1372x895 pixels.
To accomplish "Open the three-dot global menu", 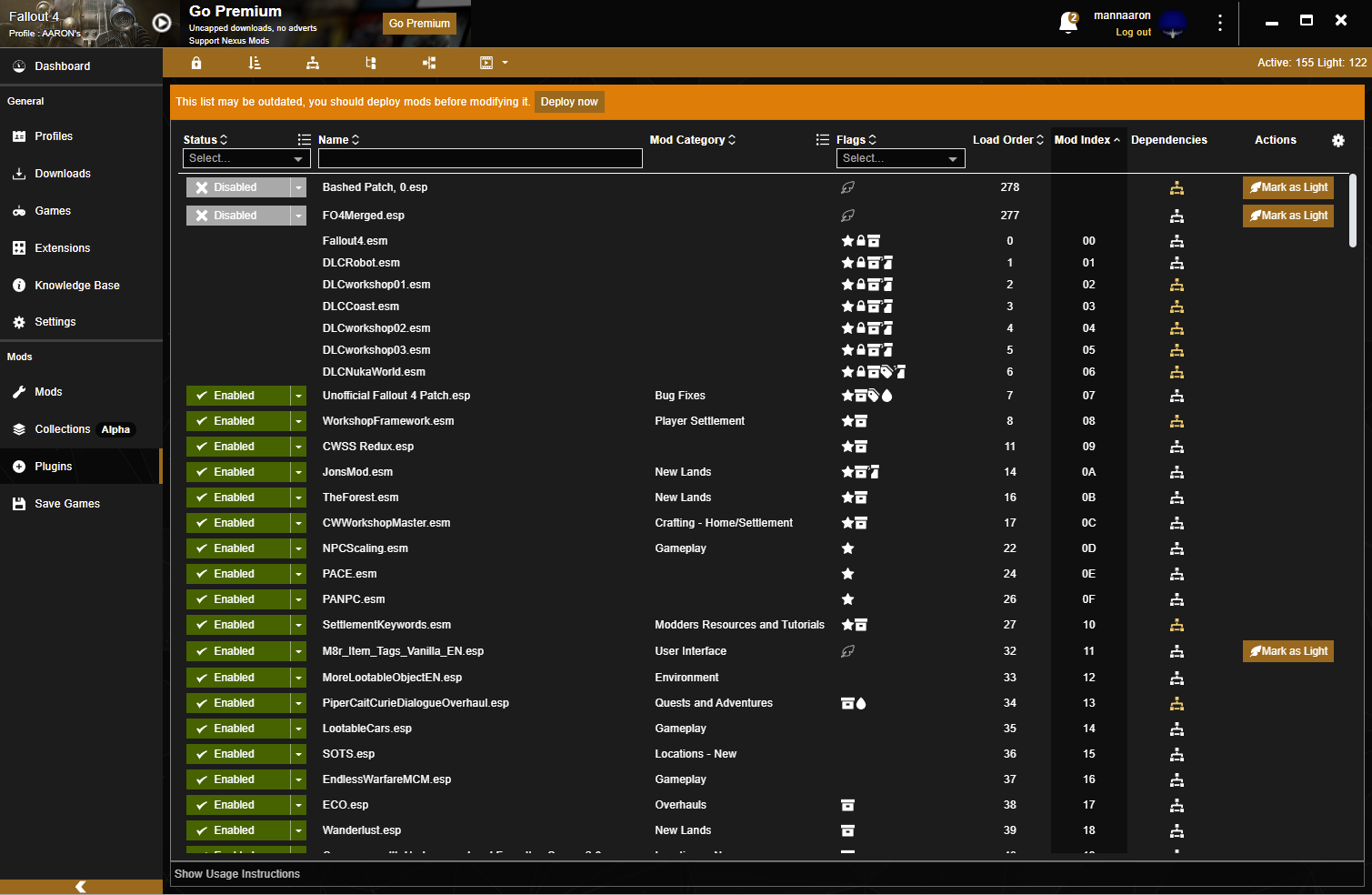I will pyautogui.click(x=1220, y=23).
